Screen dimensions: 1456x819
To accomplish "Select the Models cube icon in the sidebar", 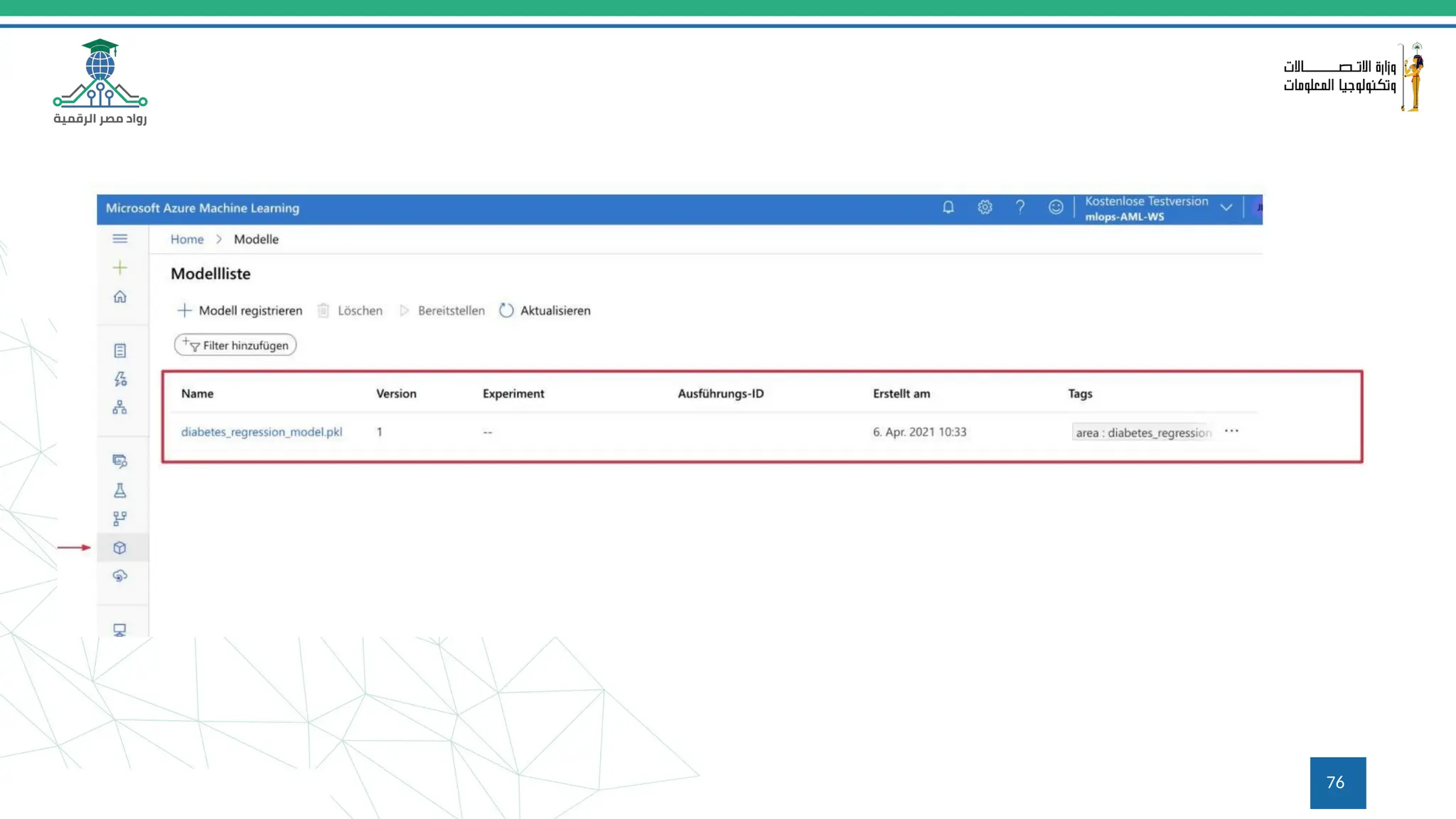I will pos(120,547).
